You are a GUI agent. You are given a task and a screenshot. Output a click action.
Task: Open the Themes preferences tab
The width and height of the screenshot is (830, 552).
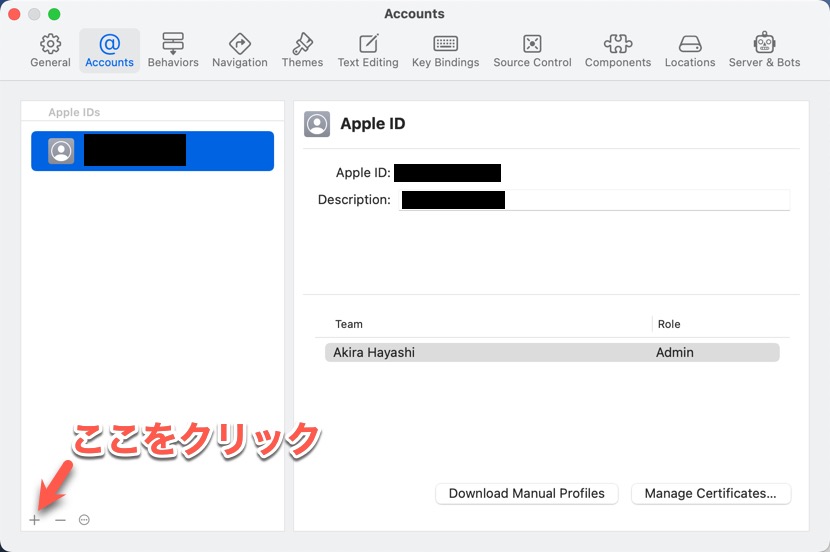click(302, 51)
